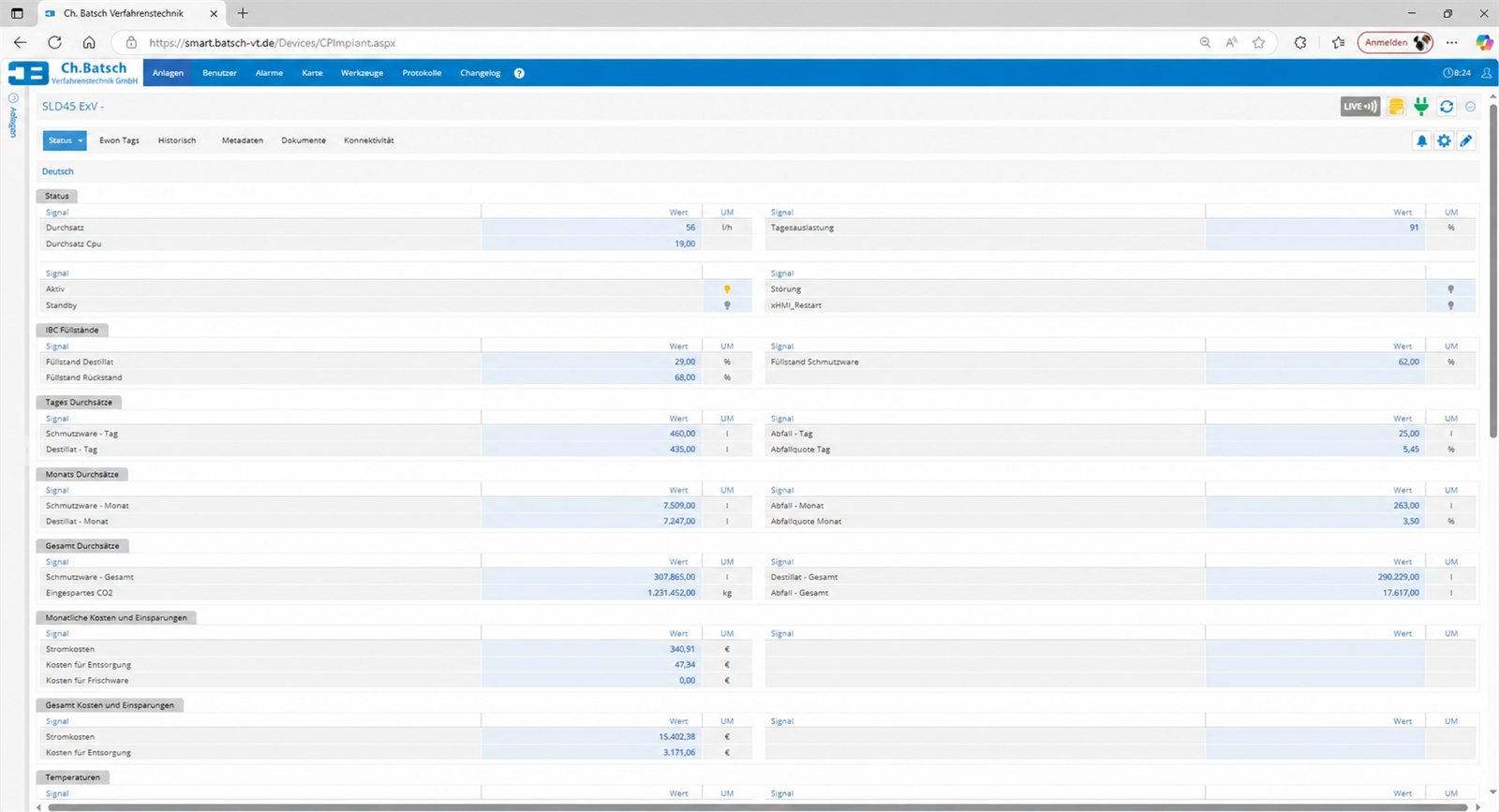Click the Füllstand Schmutzware value 62,00

click(1408, 362)
